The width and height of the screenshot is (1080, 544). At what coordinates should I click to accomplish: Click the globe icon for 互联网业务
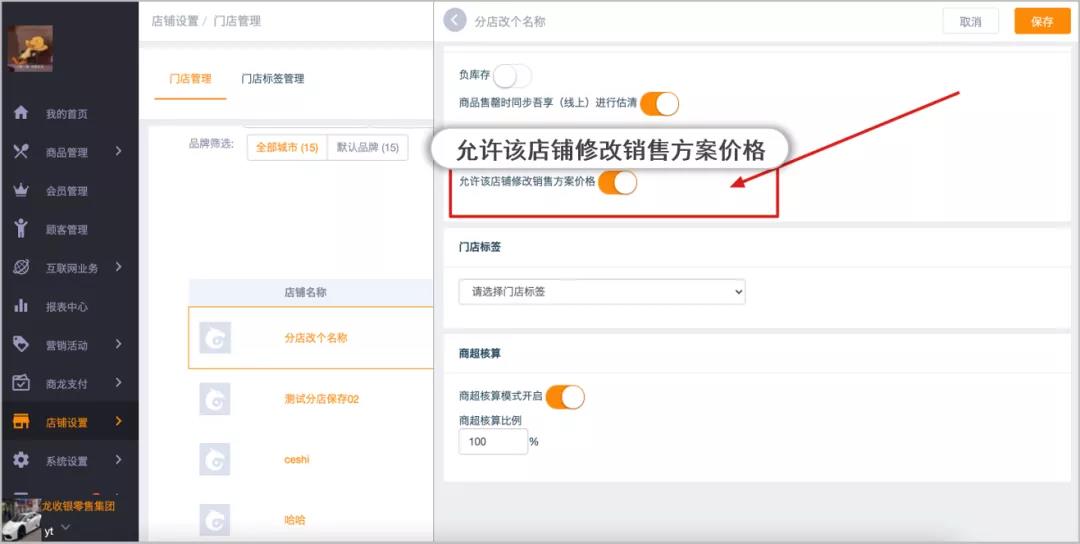tap(21, 267)
